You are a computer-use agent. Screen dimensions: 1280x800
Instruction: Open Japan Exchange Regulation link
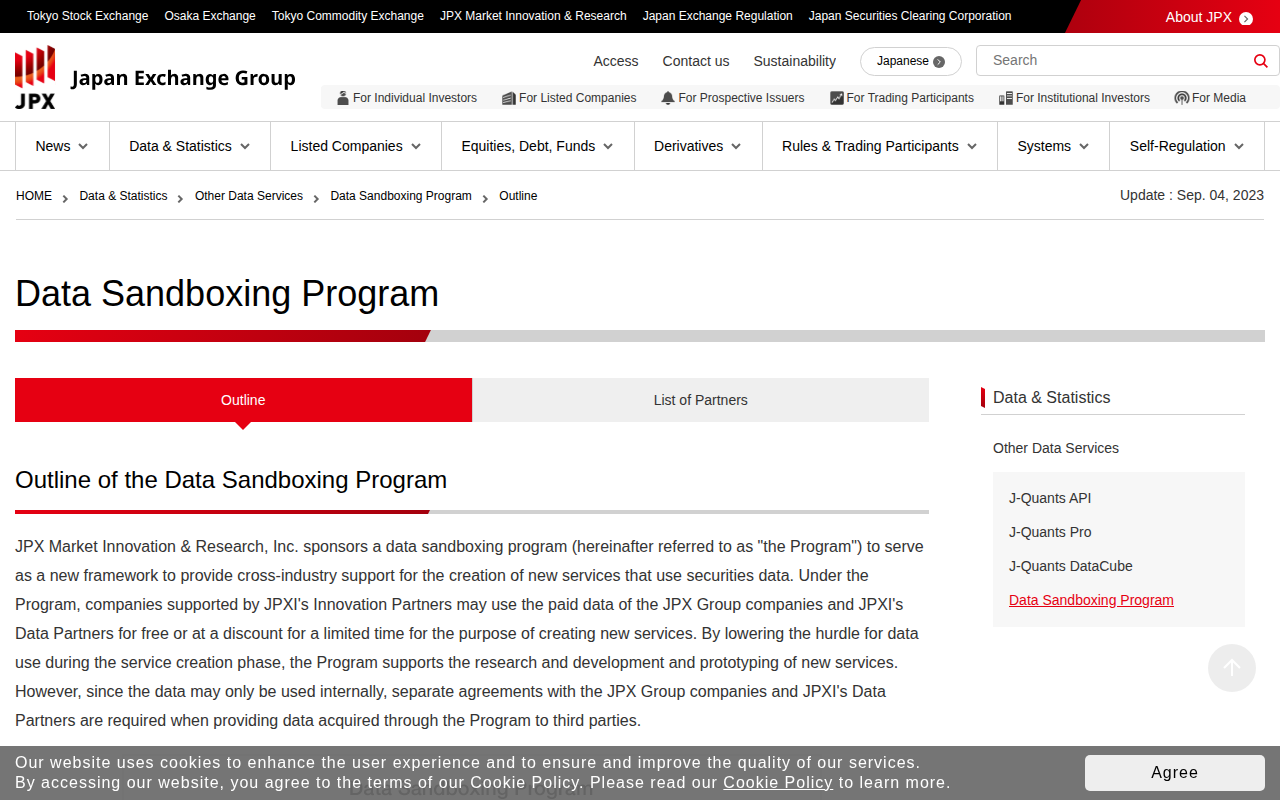click(x=718, y=16)
